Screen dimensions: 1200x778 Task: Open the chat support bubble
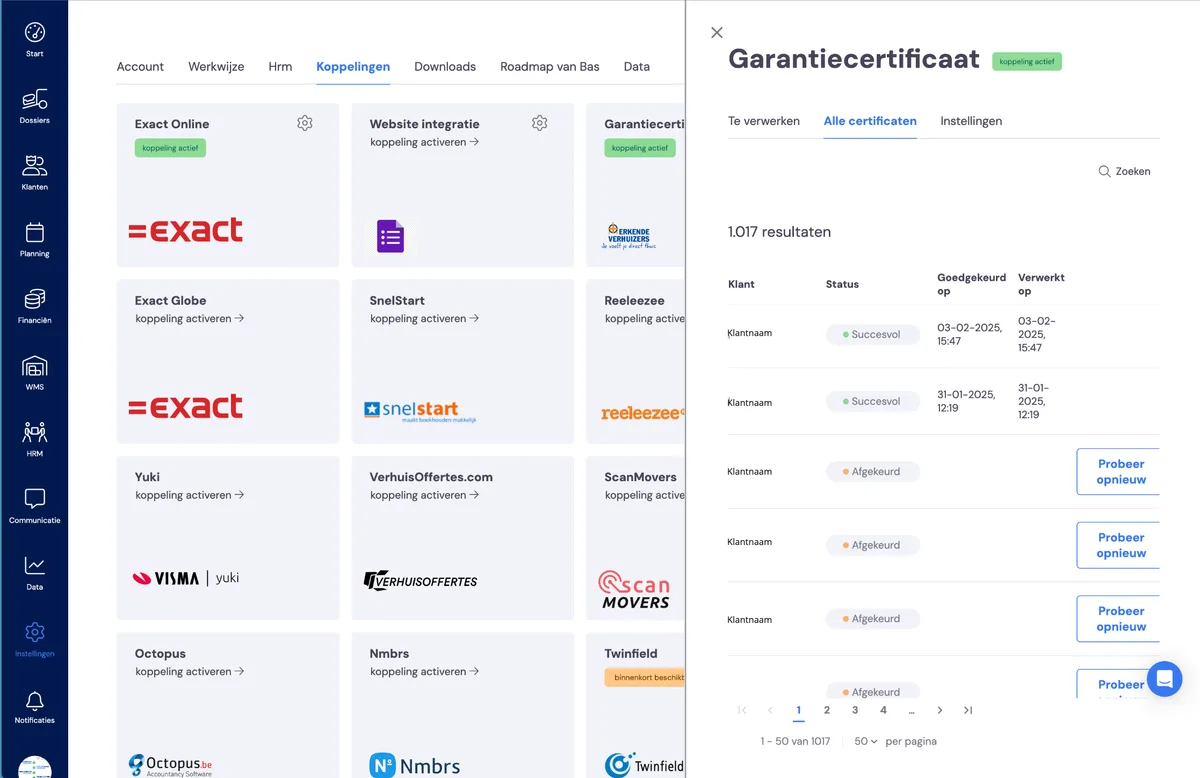(x=1164, y=679)
